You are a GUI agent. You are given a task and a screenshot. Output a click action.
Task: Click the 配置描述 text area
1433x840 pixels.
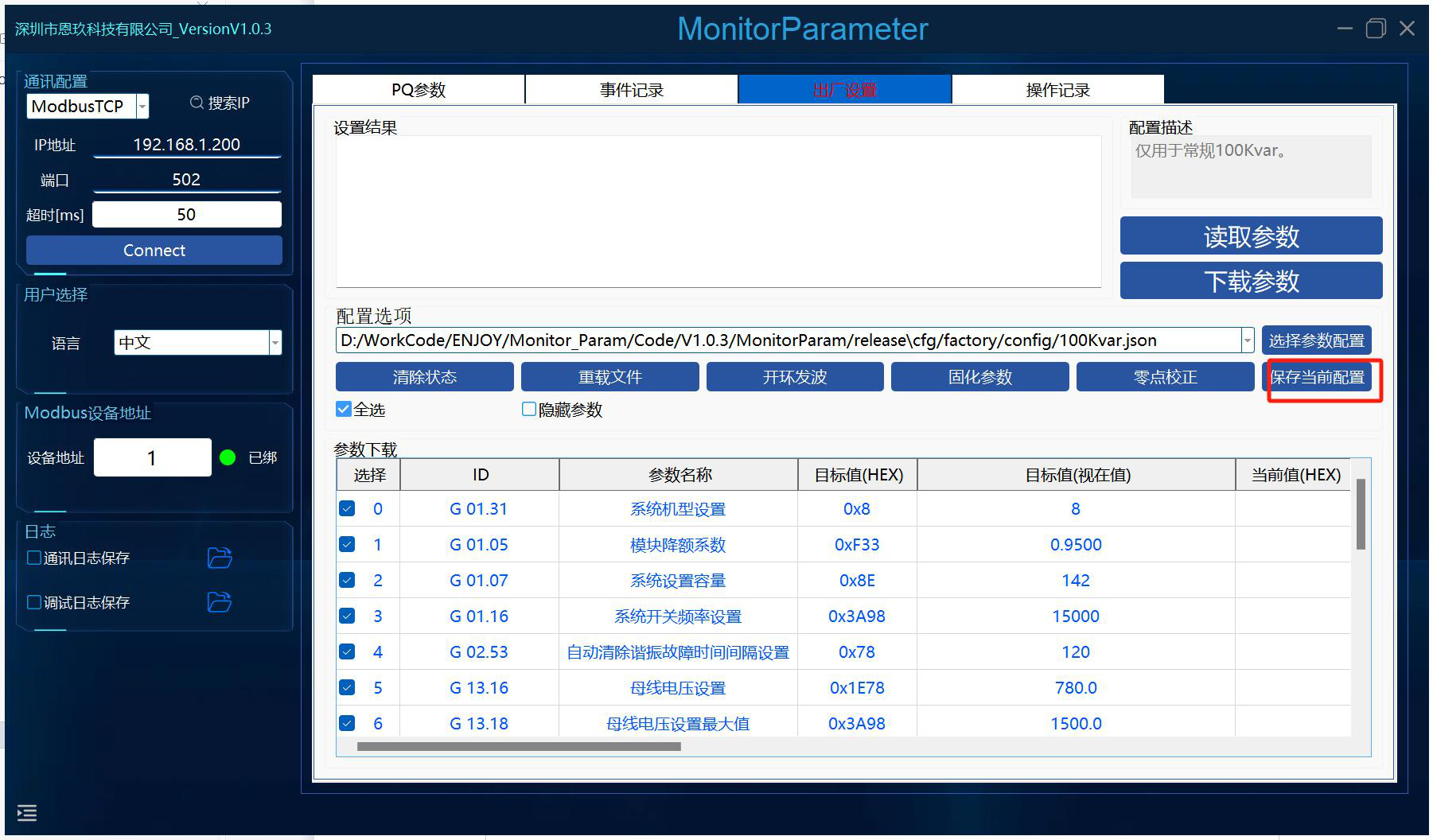tap(1252, 167)
